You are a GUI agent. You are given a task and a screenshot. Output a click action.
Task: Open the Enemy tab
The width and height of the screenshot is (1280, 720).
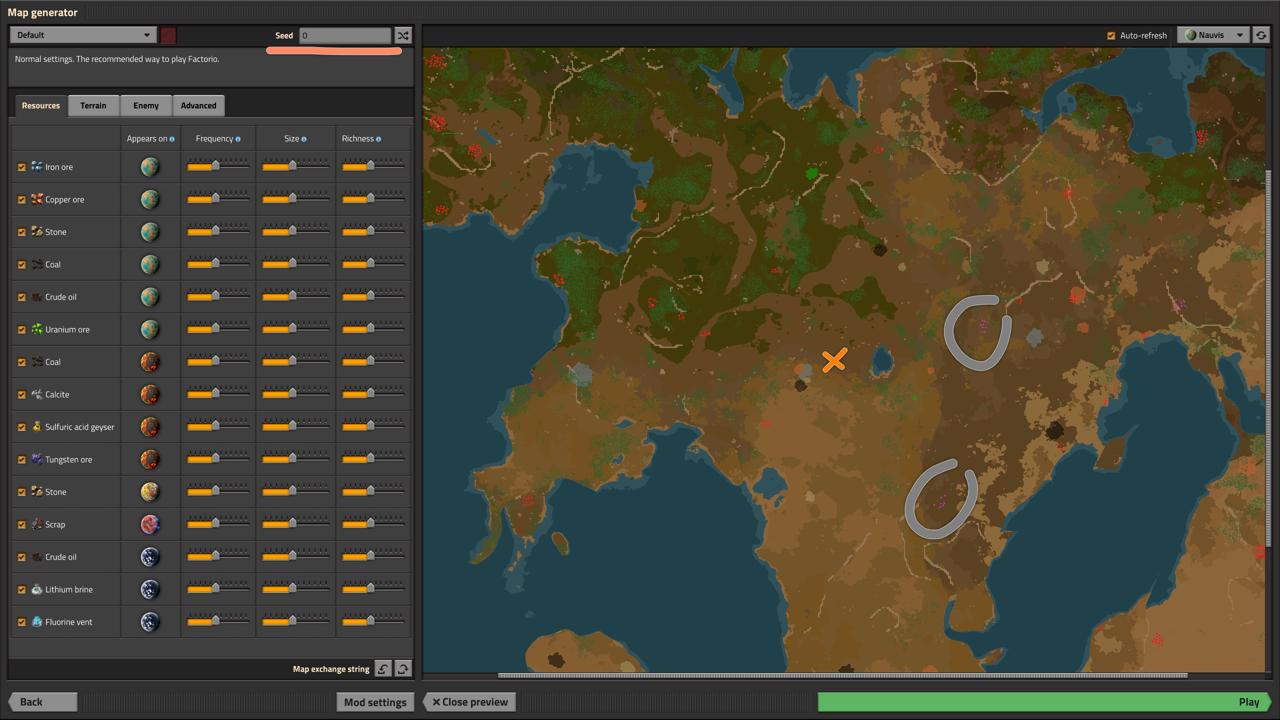[x=146, y=105]
